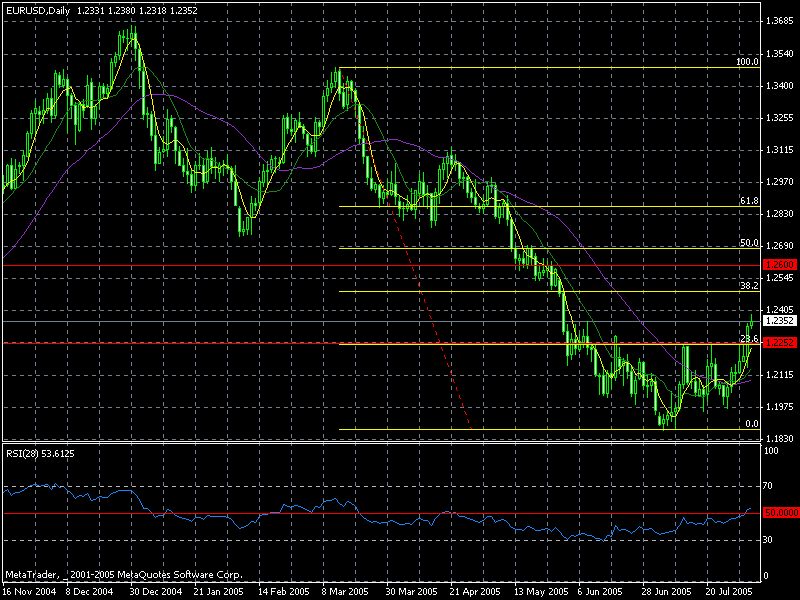This screenshot has height=600, width=800.
Task: Click the current price tag 1.2352
Action: point(780,321)
